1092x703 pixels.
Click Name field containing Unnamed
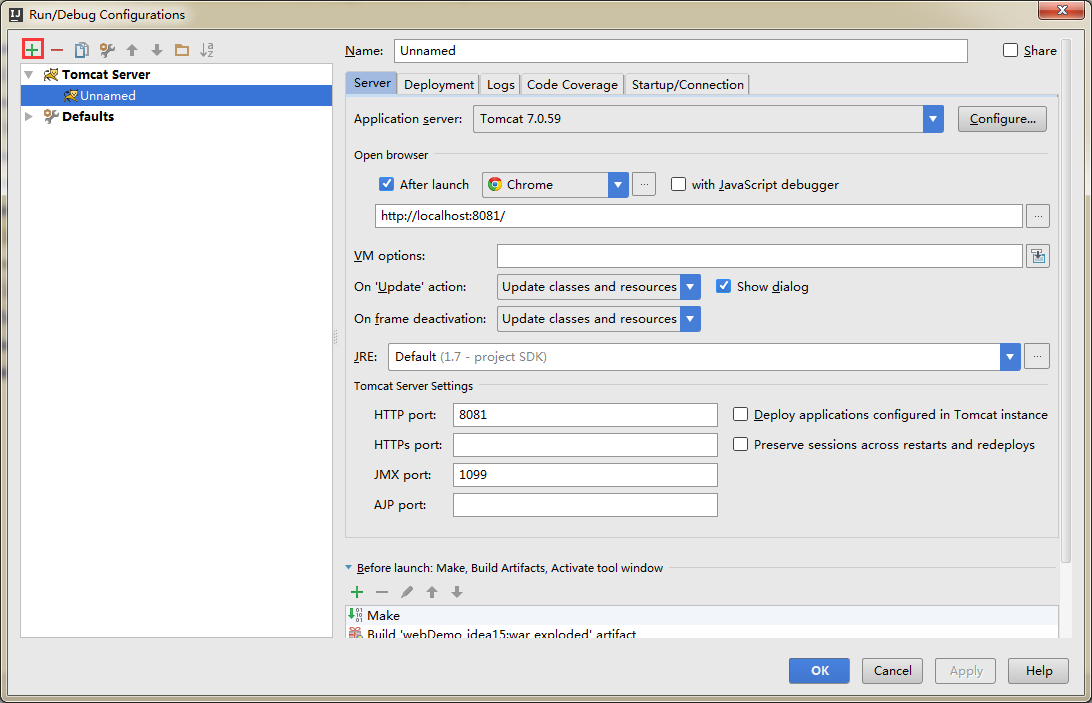point(680,51)
